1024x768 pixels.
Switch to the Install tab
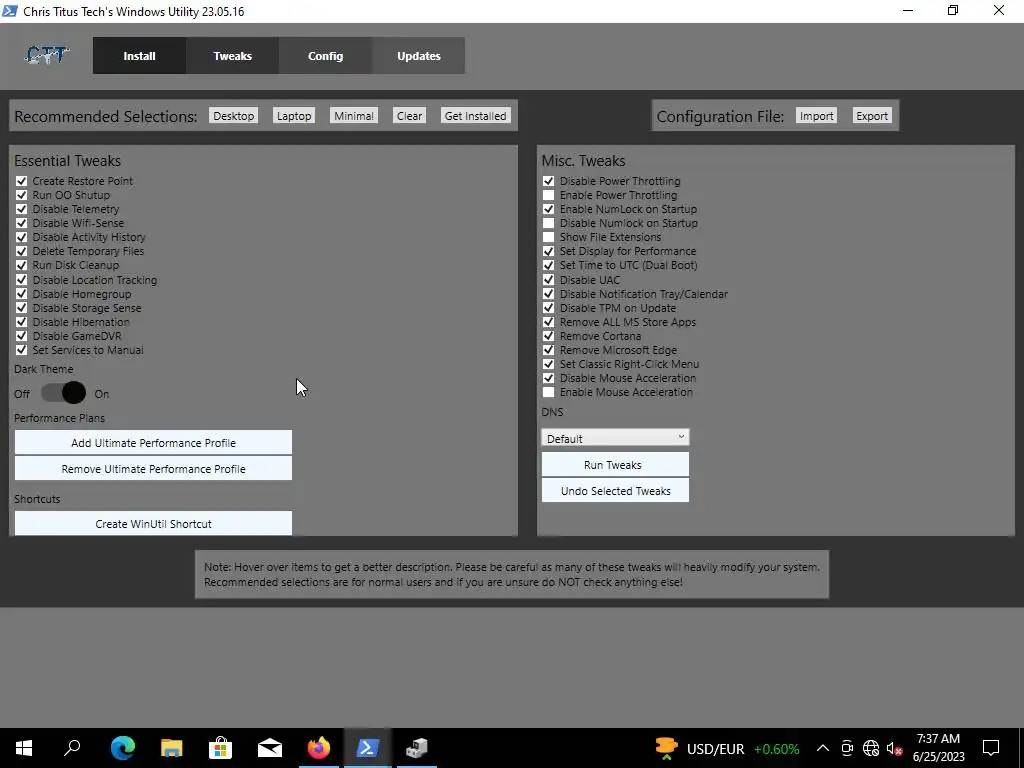pyautogui.click(x=139, y=56)
